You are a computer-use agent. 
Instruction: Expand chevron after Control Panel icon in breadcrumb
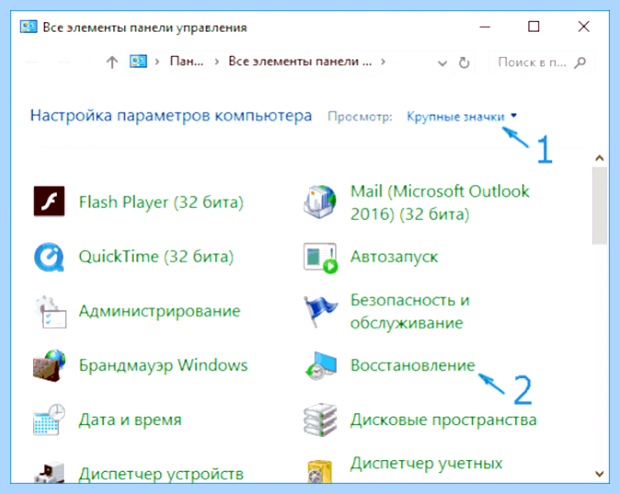[x=157, y=62]
